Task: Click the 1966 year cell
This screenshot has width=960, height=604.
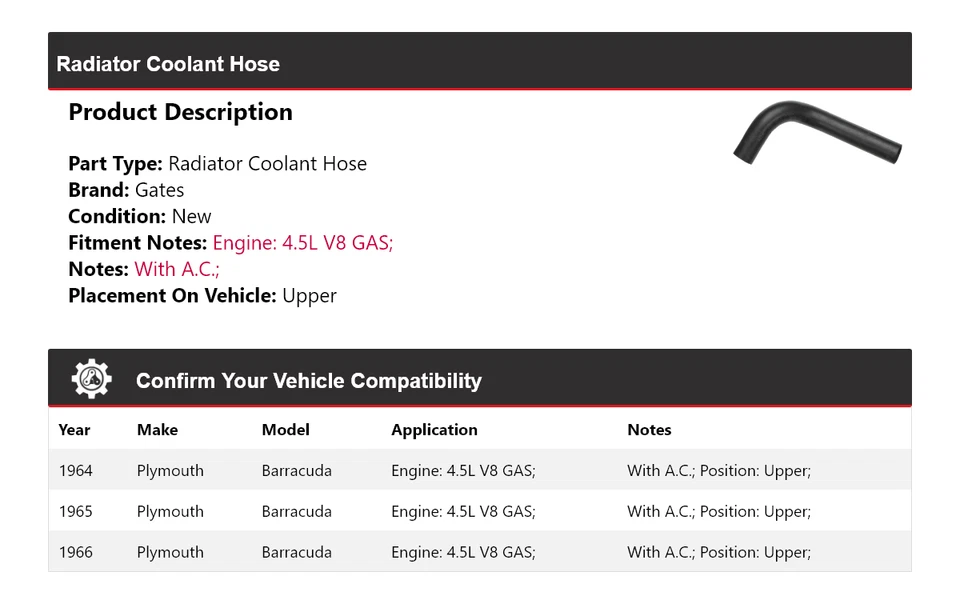Action: pyautogui.click(x=75, y=552)
